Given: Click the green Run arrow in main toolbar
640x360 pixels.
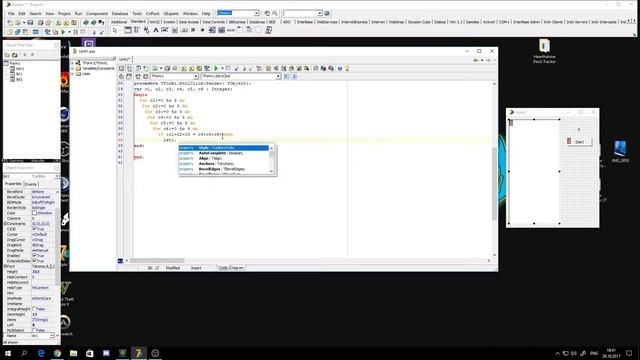Looking at the screenshot, I should coord(63,32).
